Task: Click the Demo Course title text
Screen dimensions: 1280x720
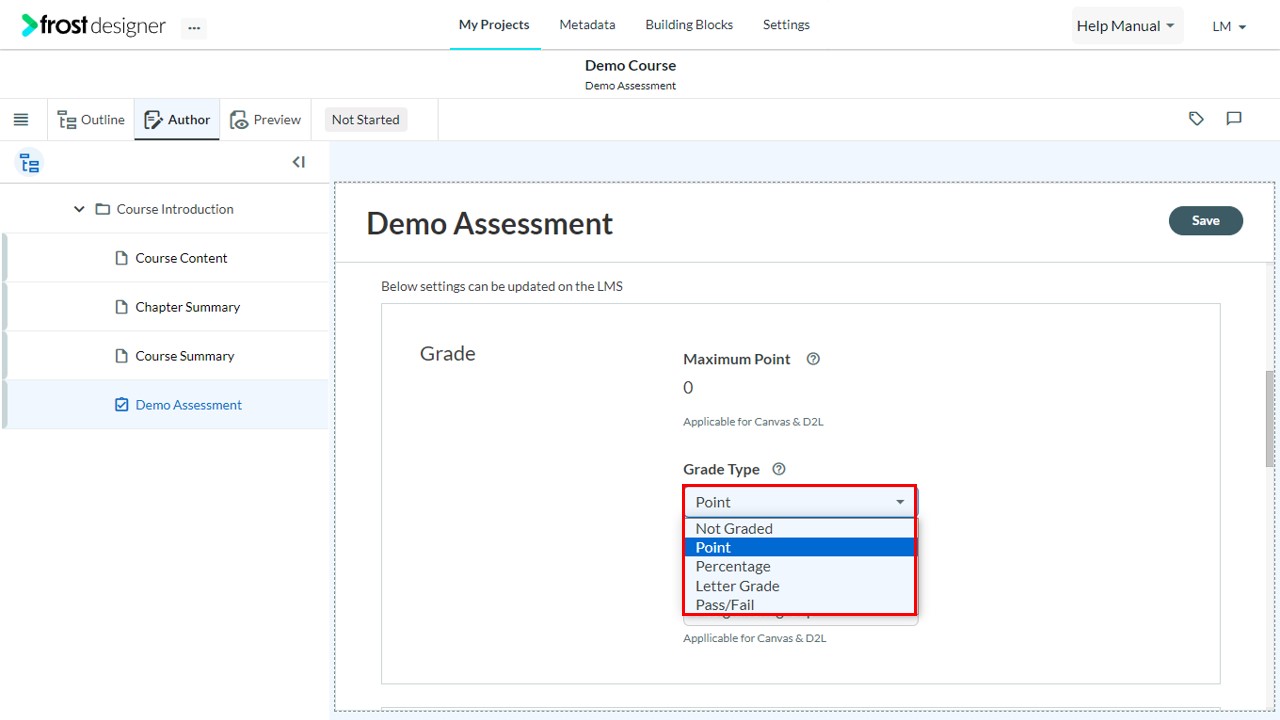Action: click(x=630, y=65)
